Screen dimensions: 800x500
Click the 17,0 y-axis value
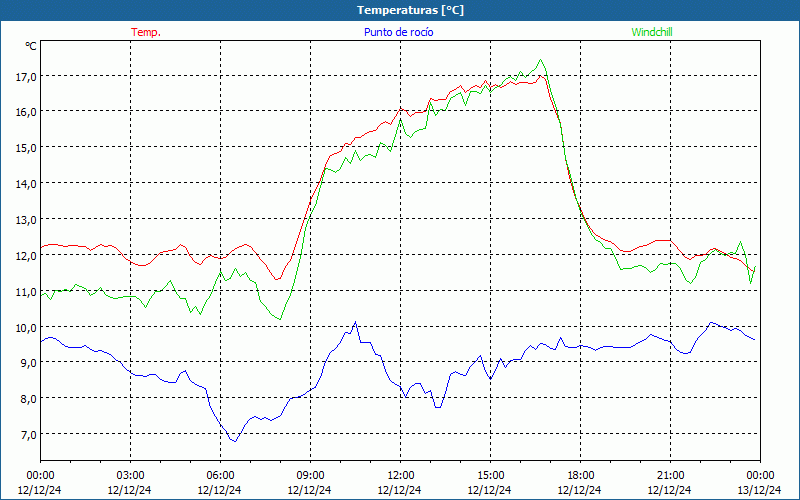click(x=26, y=77)
